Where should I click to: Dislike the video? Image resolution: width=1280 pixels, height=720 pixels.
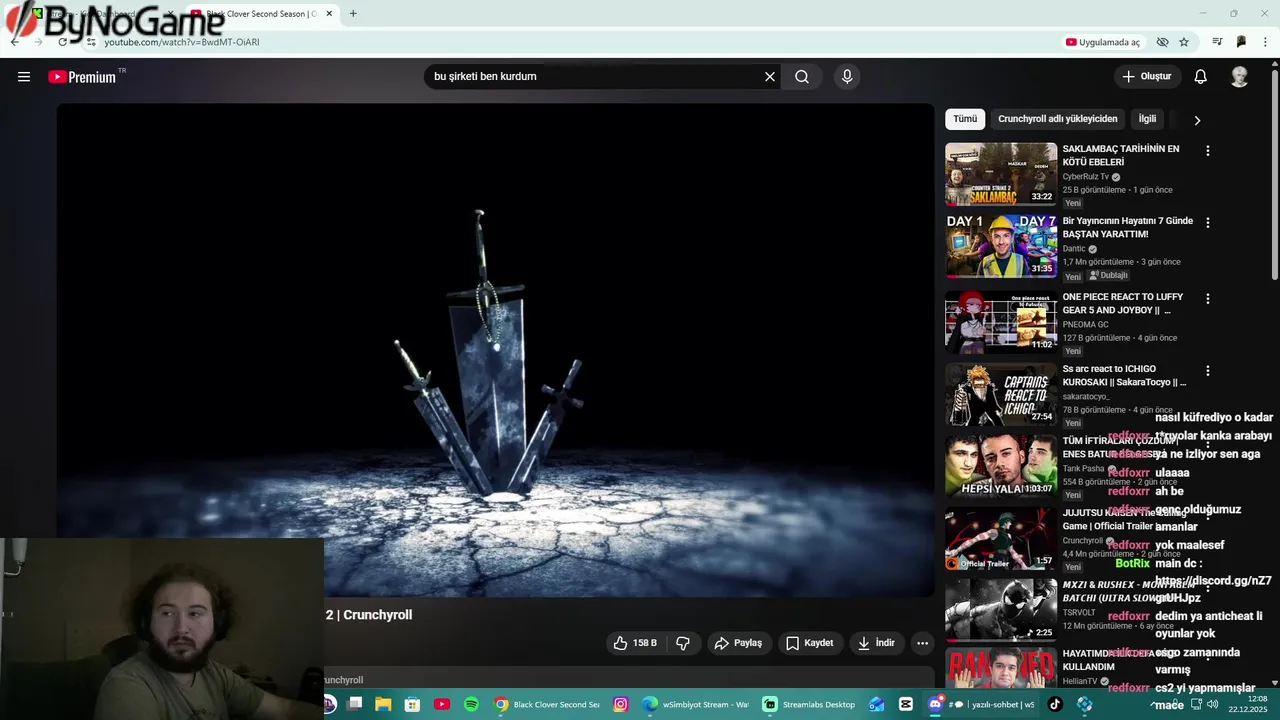(683, 643)
